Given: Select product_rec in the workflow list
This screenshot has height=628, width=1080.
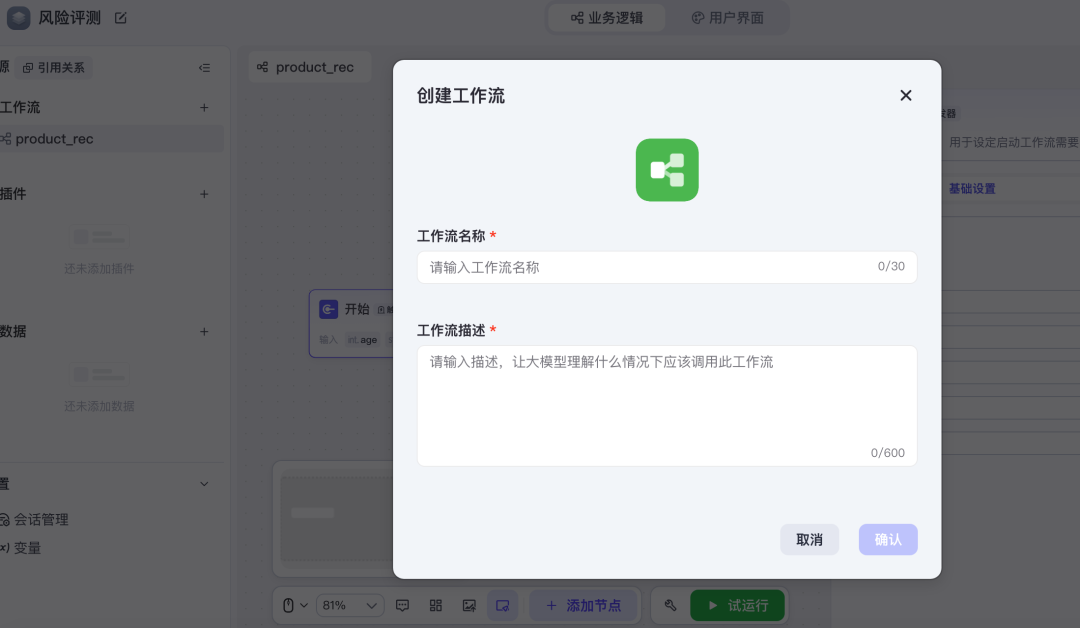Looking at the screenshot, I should [x=112, y=139].
